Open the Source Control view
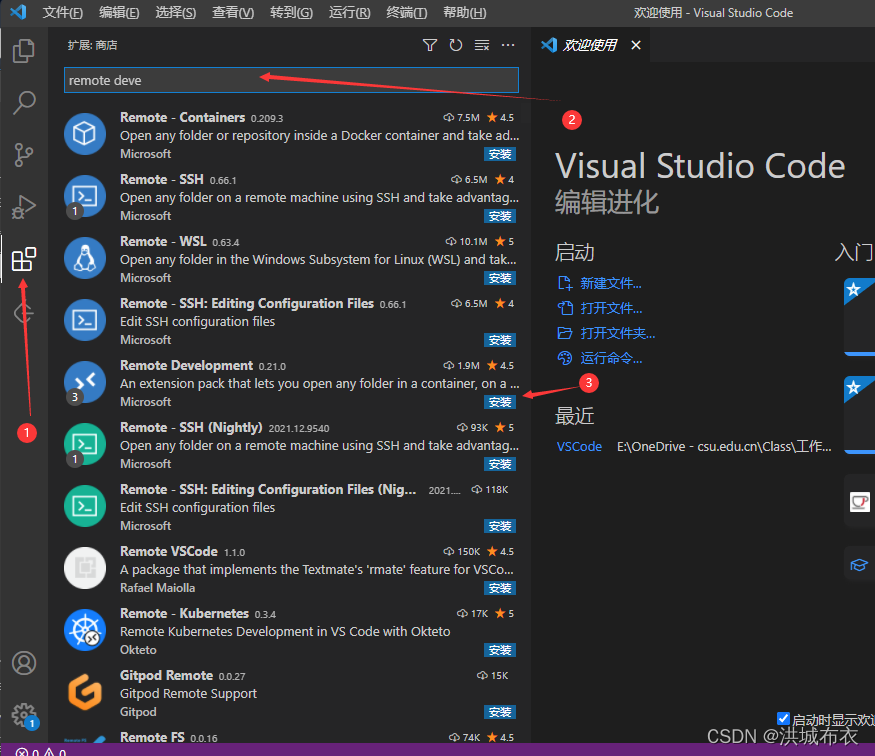This screenshot has width=875, height=756. coord(24,155)
